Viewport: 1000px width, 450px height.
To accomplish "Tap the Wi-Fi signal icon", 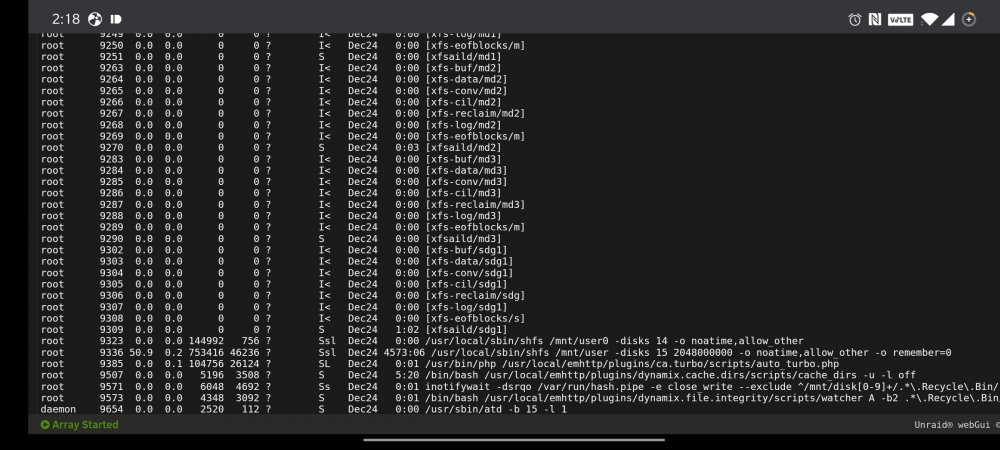I will coord(929,20).
